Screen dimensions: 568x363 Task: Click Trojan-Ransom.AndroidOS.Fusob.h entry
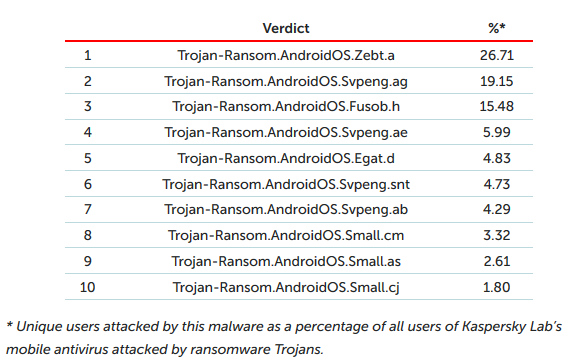pyautogui.click(x=286, y=107)
